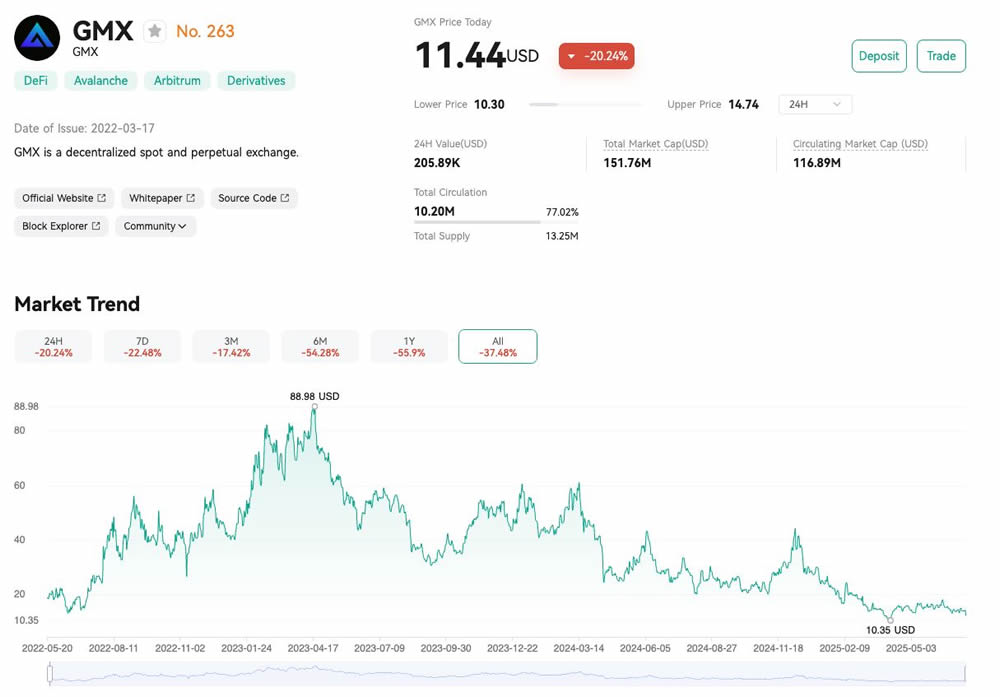
Task: Click the 88.98 USD peak marker
Action: pyautogui.click(x=314, y=406)
